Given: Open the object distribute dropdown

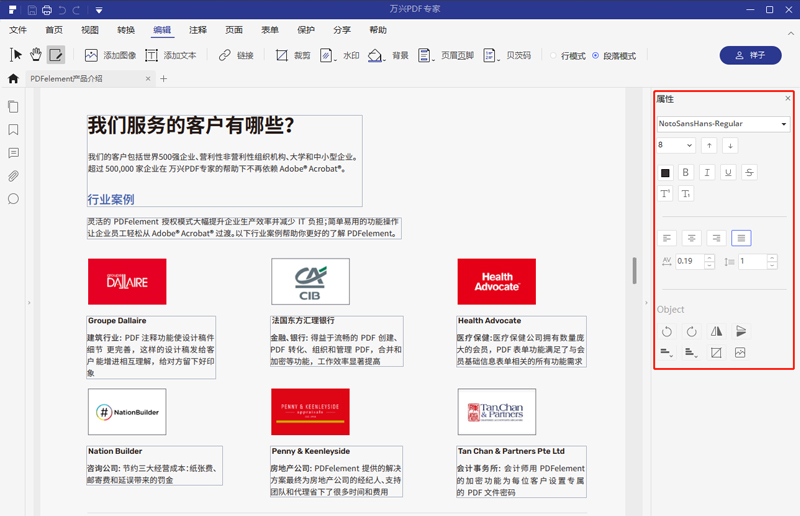Looking at the screenshot, I should tap(691, 352).
